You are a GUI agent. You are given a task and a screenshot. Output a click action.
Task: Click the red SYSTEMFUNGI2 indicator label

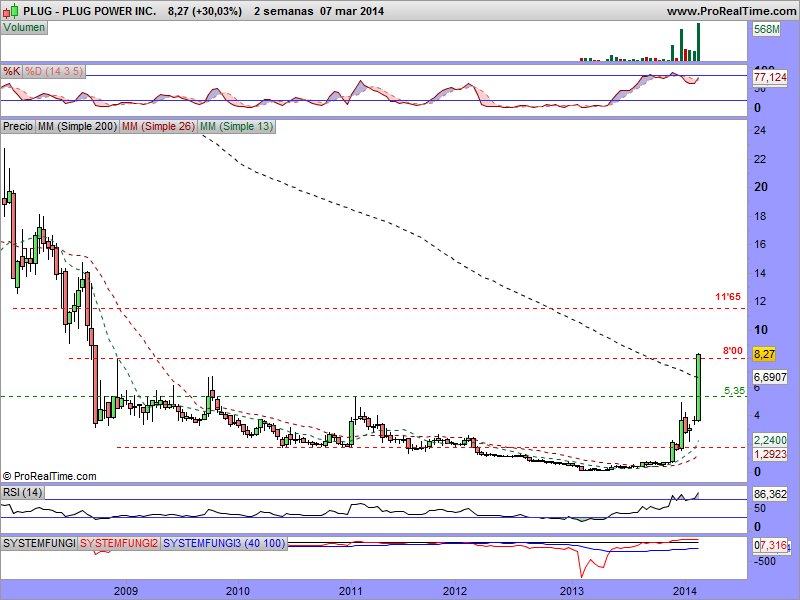(x=119, y=543)
